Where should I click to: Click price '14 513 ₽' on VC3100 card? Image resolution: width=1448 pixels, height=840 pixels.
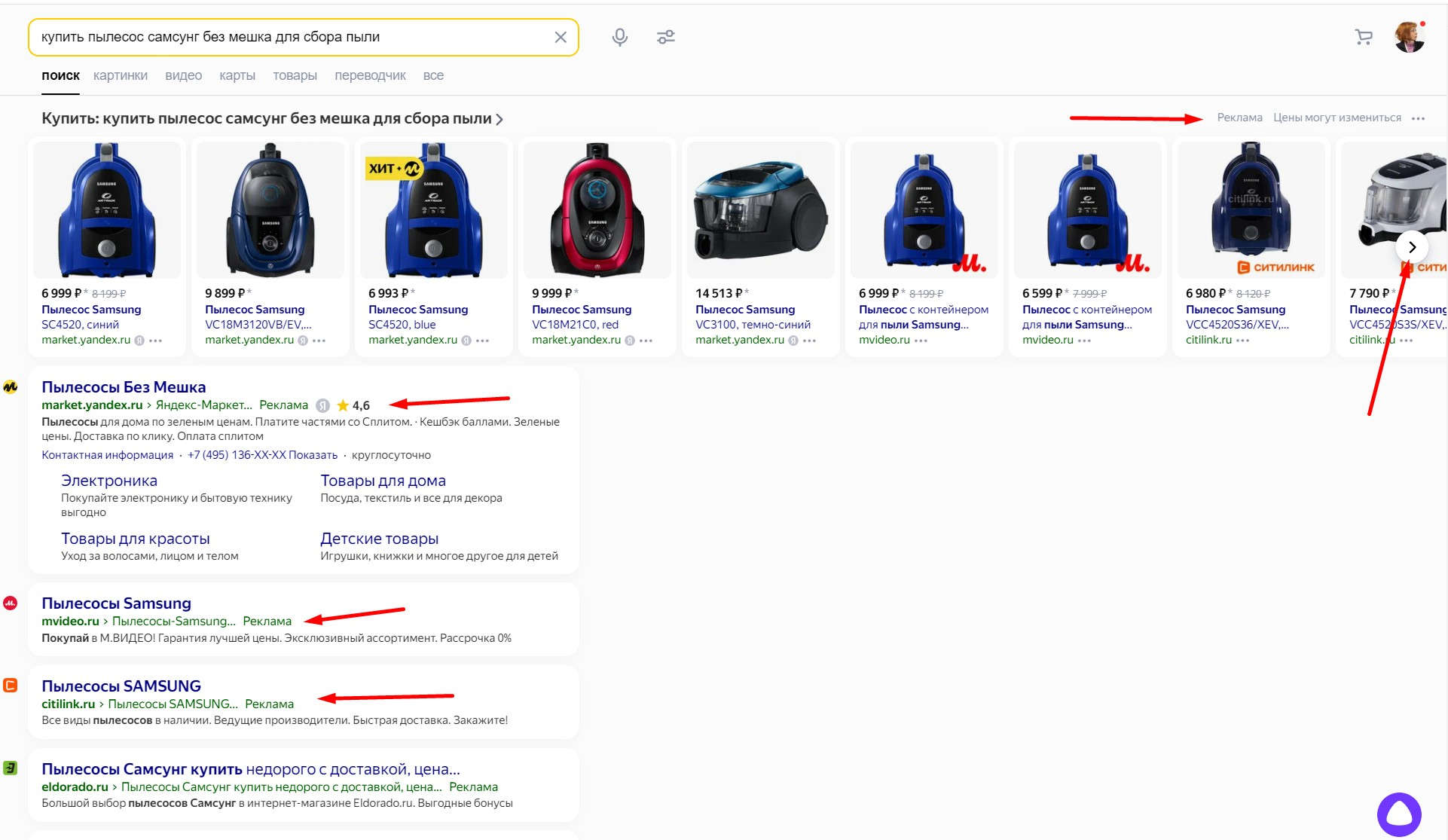tap(719, 293)
